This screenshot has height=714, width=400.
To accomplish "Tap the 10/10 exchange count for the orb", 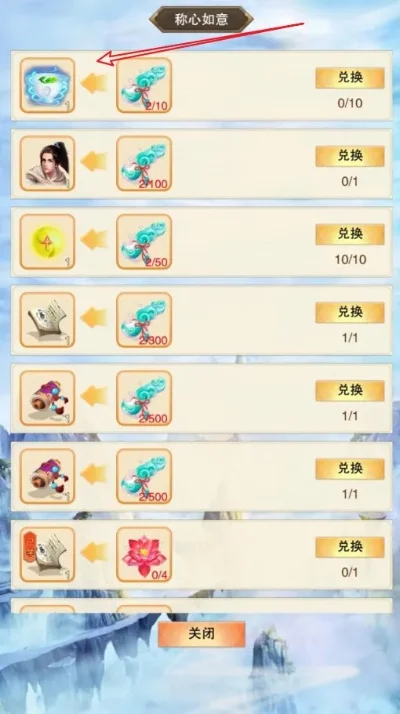I will point(350,260).
